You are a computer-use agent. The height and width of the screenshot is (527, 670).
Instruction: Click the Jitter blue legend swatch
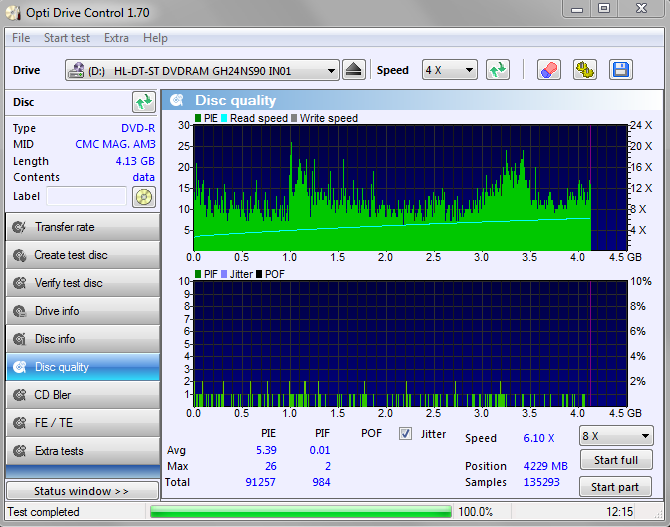pos(224,274)
